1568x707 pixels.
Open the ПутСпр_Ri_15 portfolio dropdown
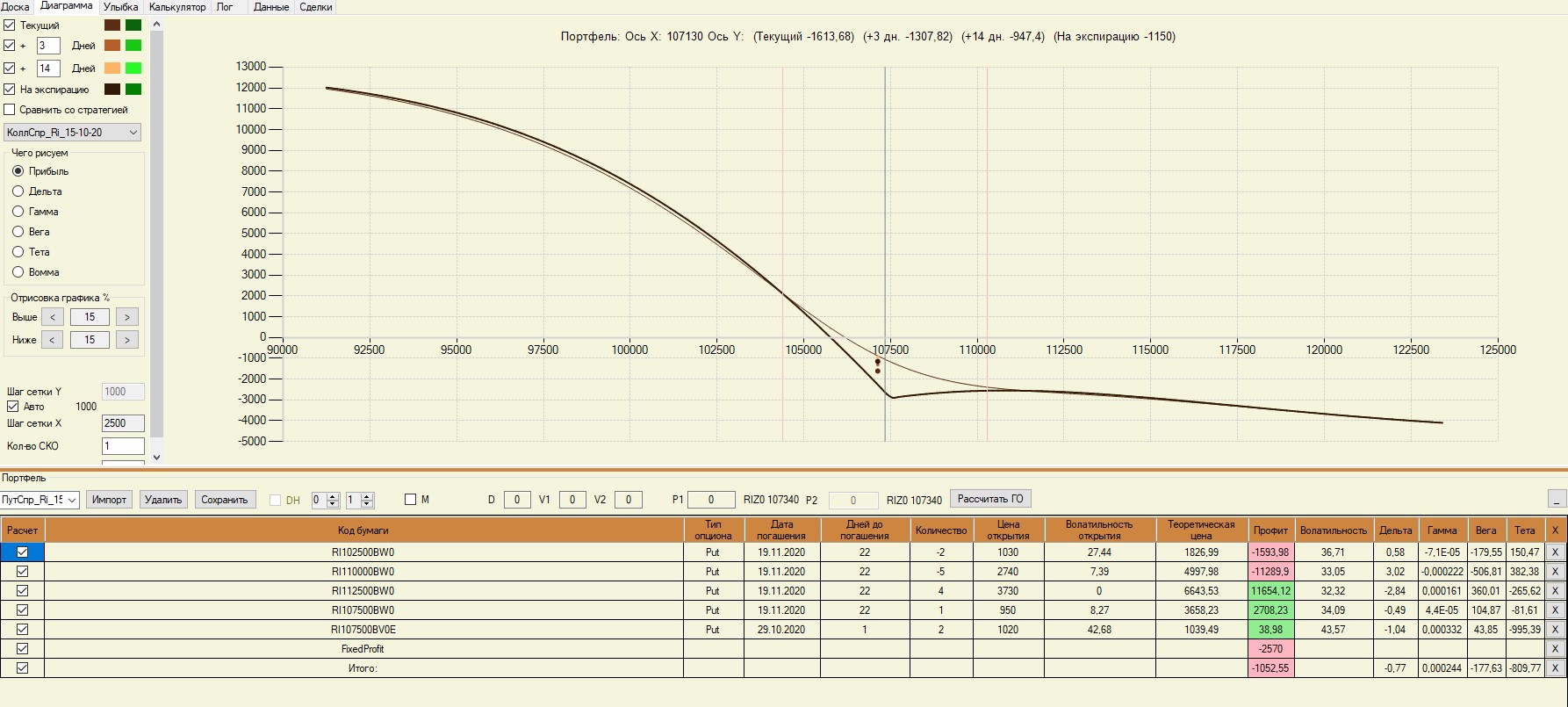pyautogui.click(x=40, y=500)
